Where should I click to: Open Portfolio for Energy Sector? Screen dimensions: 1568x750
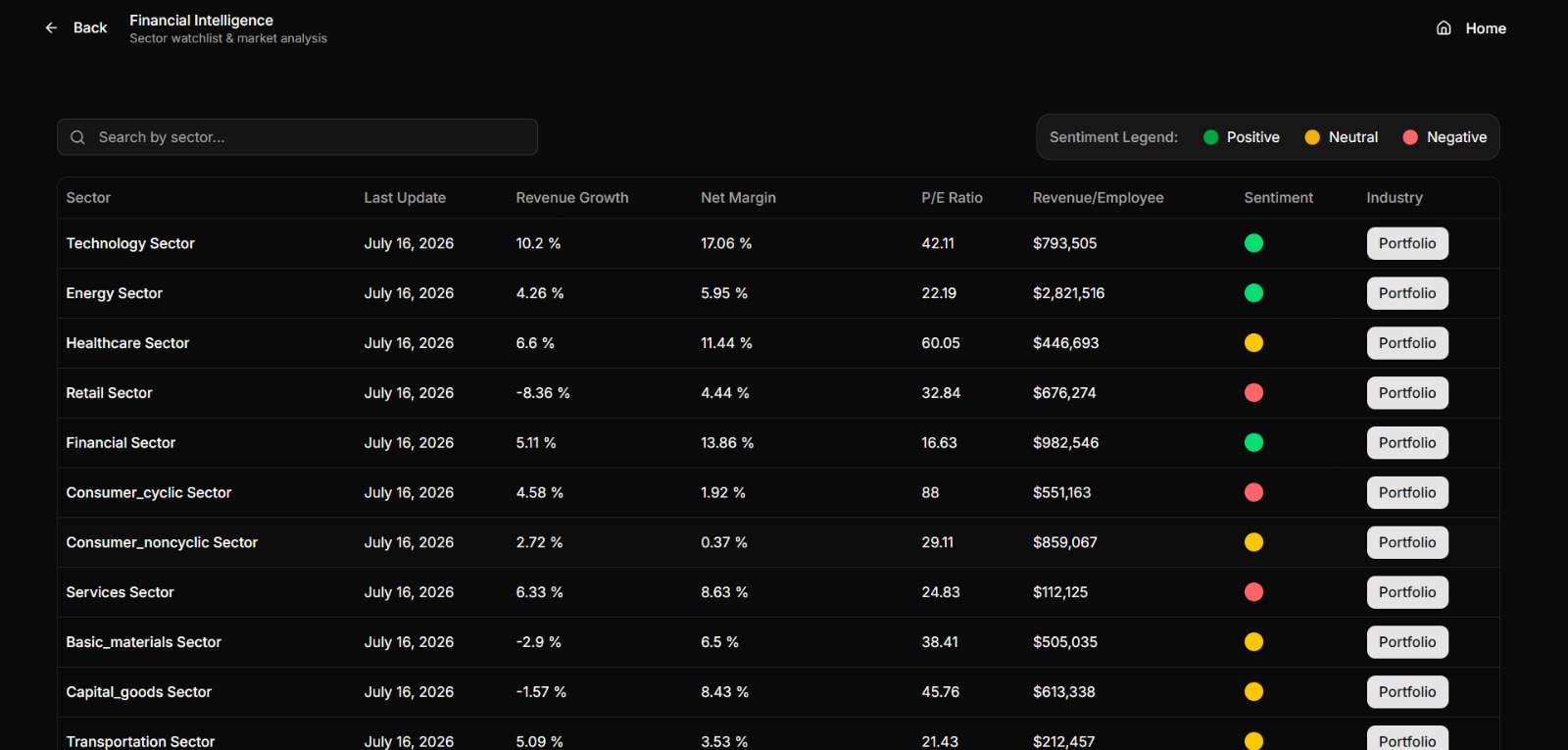point(1407,293)
